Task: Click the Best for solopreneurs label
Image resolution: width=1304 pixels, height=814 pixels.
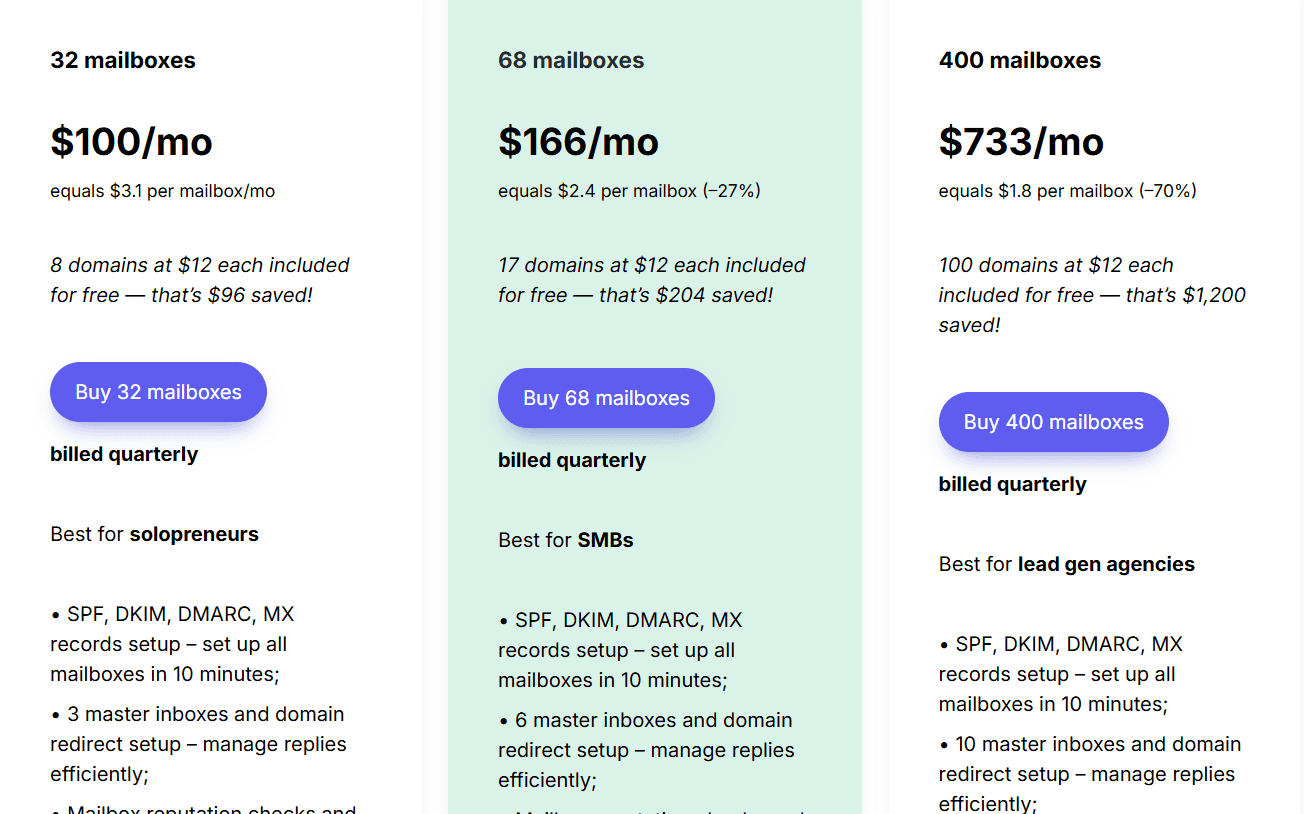Action: tap(154, 534)
